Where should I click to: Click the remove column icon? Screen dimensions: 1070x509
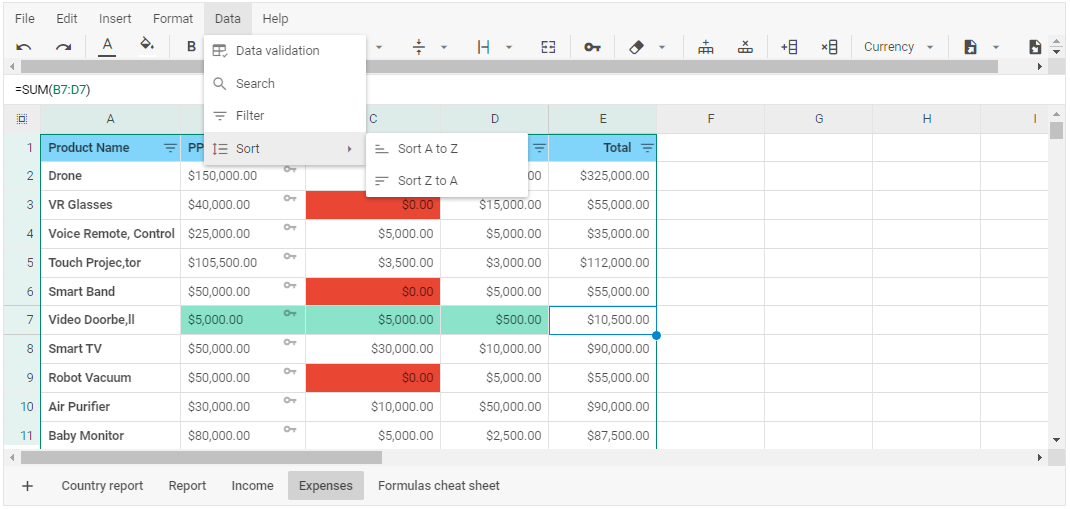pos(829,47)
